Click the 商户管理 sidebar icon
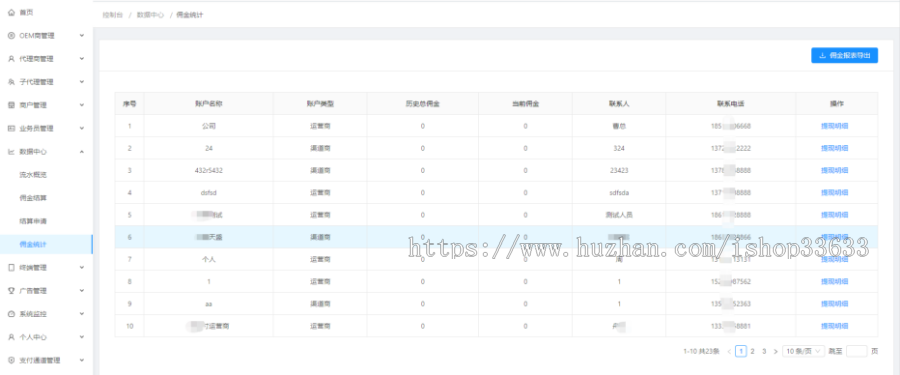The width and height of the screenshot is (900, 375). pos(11,105)
